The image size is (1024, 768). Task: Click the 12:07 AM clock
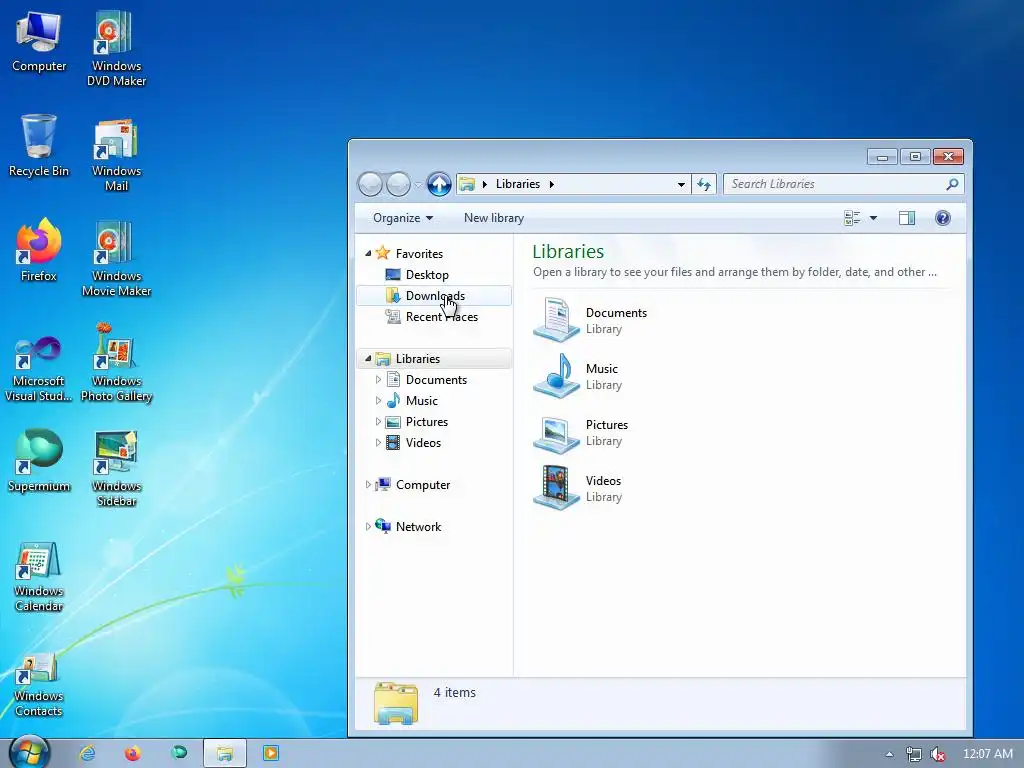(987, 754)
